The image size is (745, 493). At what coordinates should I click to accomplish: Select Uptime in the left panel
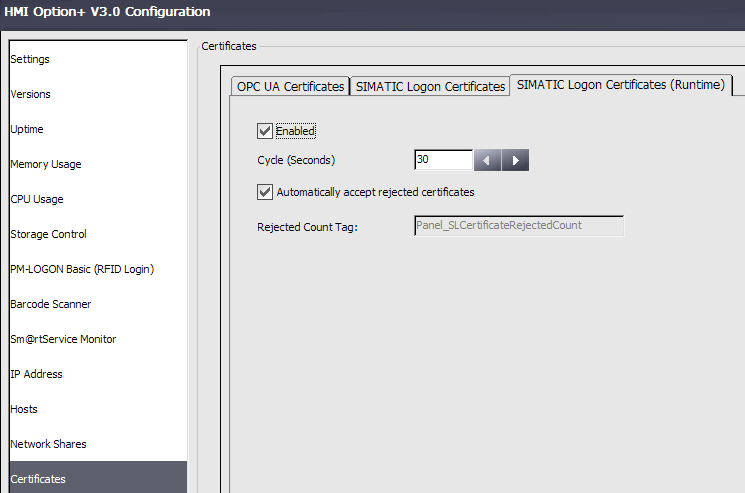coord(27,129)
